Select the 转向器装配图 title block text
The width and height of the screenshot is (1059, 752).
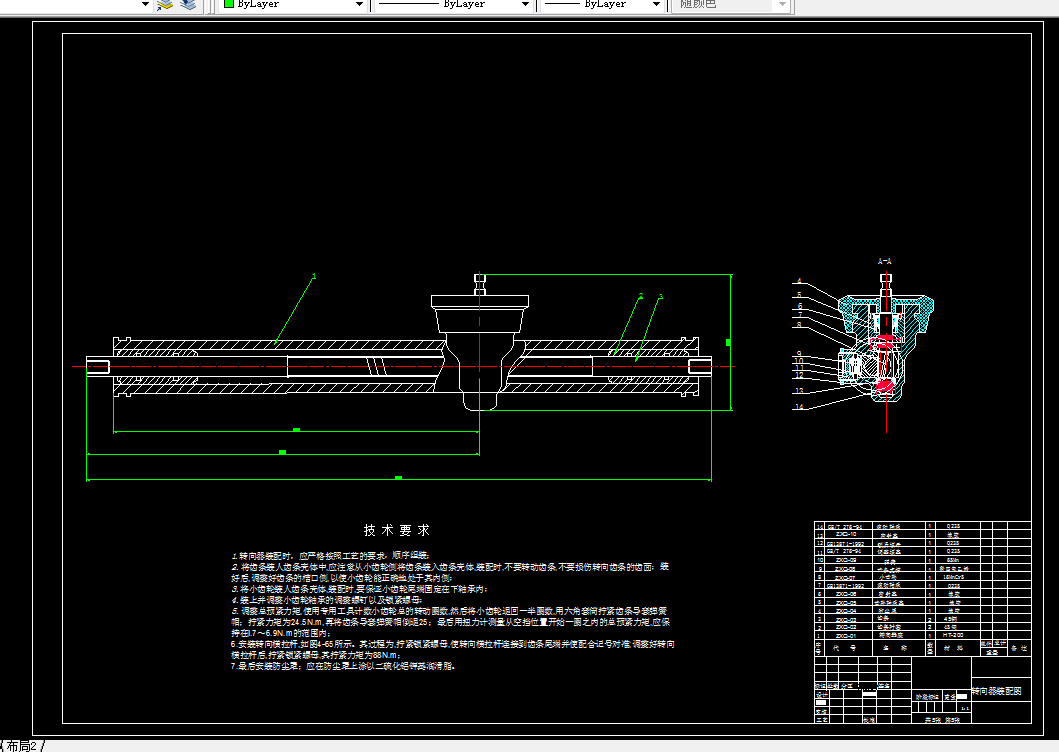[x=997, y=691]
